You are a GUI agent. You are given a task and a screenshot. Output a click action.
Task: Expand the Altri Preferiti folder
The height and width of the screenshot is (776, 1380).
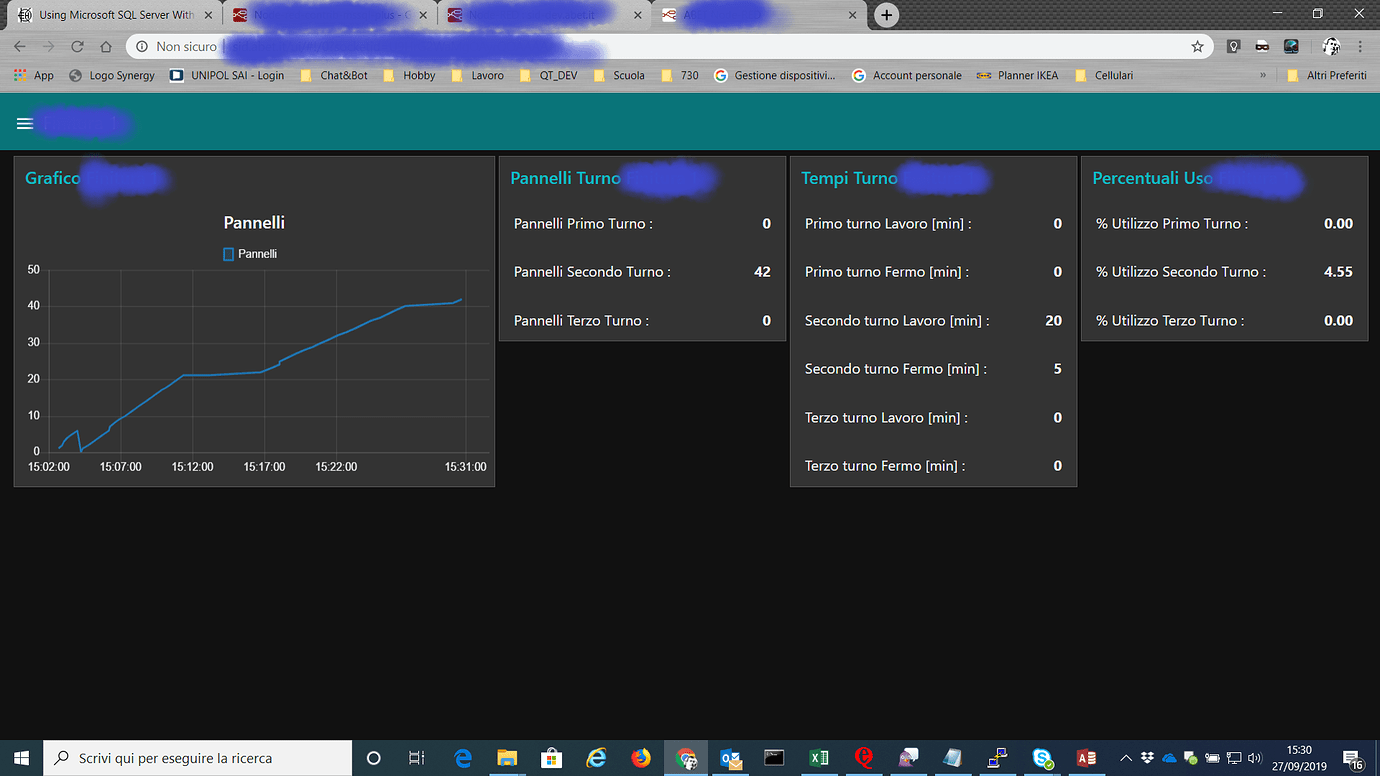pos(1327,75)
